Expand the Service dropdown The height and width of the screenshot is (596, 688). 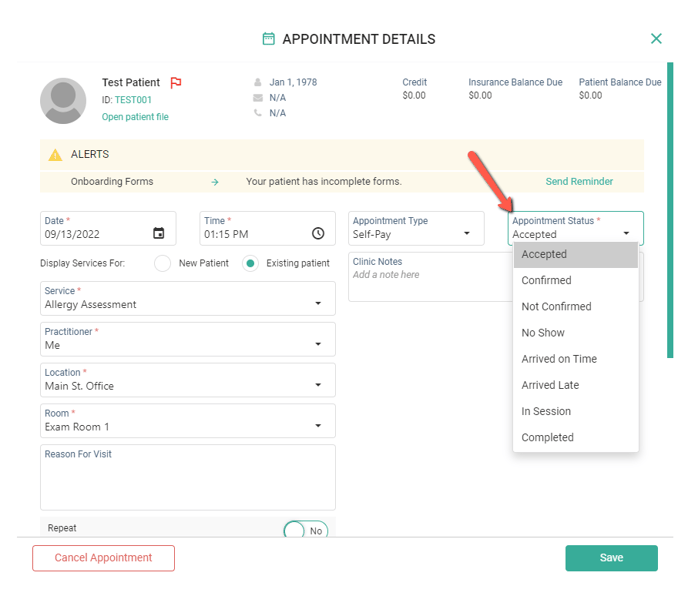(318, 304)
